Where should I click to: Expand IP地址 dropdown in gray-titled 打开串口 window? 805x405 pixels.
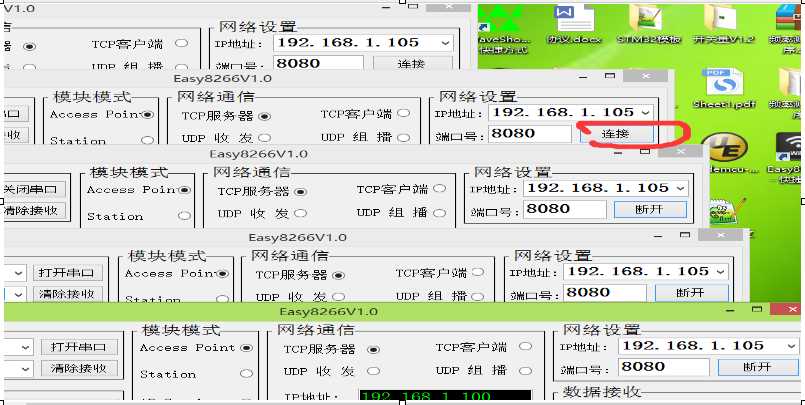(x=720, y=272)
